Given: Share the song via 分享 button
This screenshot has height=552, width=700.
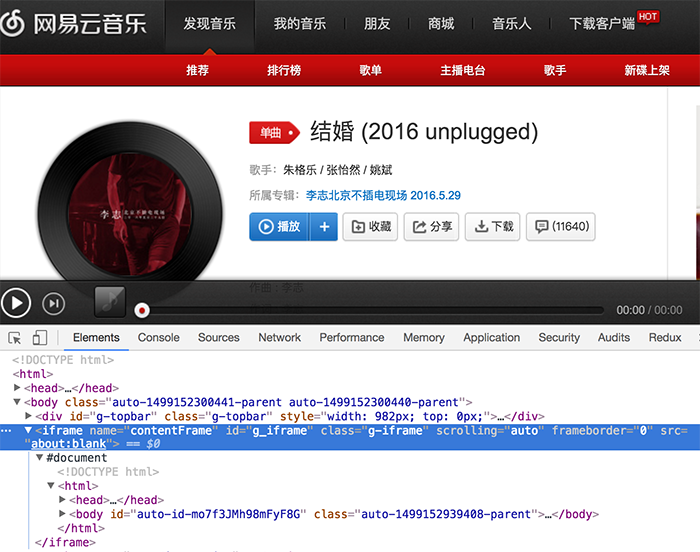Looking at the screenshot, I should (x=431, y=226).
